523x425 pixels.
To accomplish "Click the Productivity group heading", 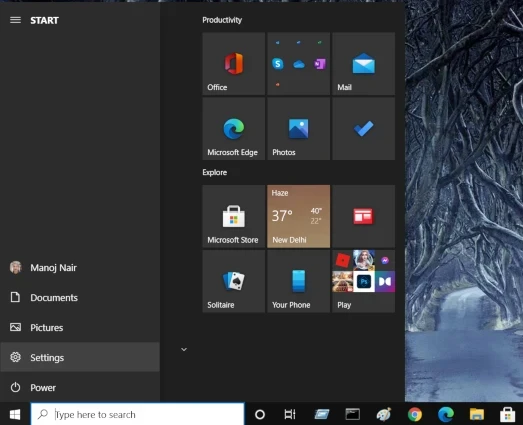I will pos(222,20).
